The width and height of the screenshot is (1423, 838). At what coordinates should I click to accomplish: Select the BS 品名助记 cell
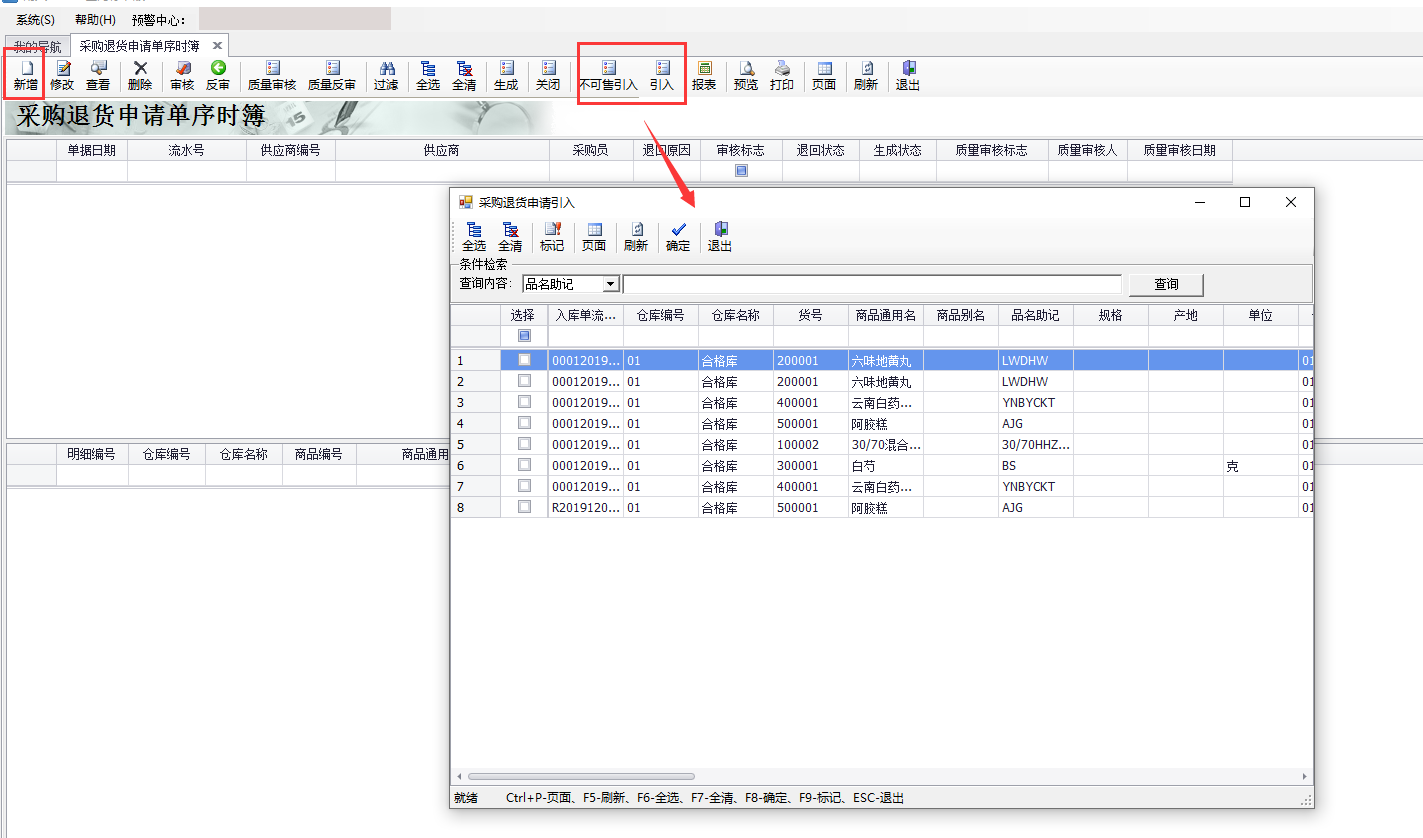(x=1035, y=465)
